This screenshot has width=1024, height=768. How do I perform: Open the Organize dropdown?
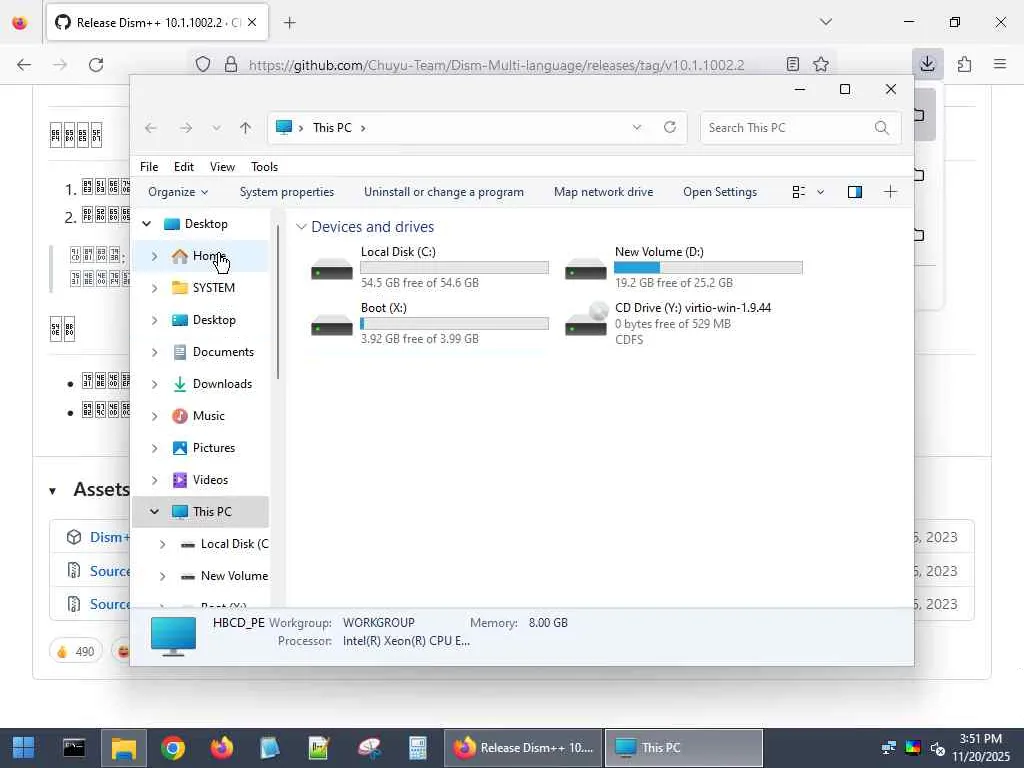(x=178, y=192)
